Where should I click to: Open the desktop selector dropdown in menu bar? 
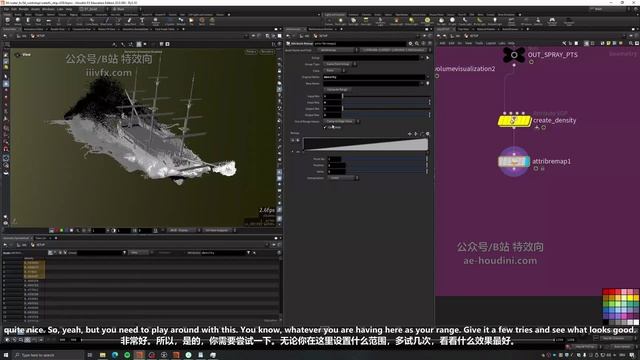click(x=93, y=9)
